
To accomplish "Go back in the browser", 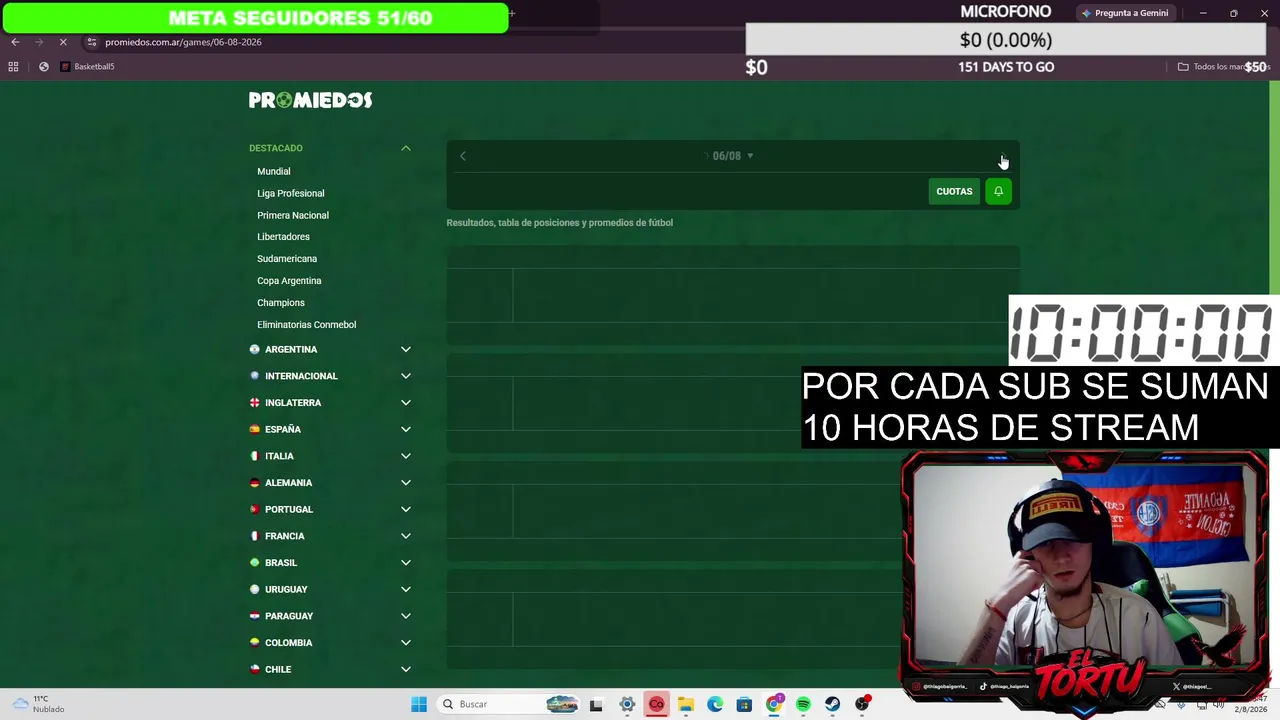I will click(15, 42).
